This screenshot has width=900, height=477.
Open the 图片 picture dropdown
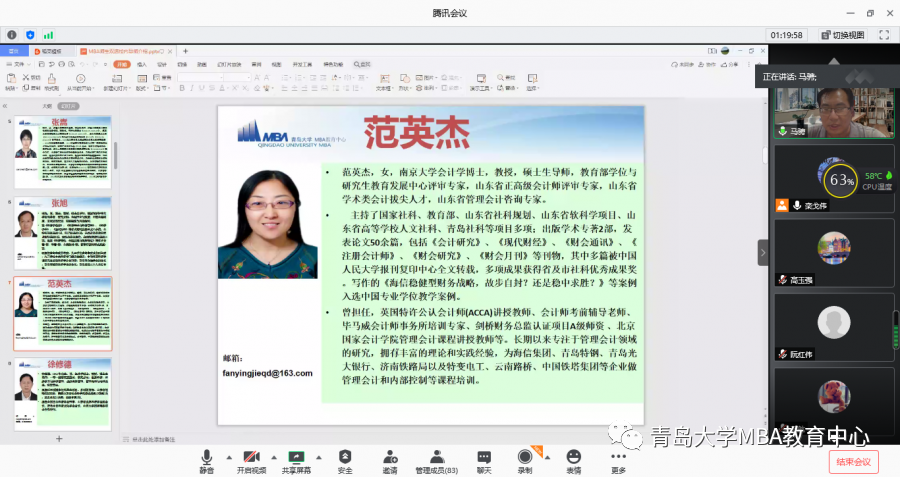click(x=426, y=77)
